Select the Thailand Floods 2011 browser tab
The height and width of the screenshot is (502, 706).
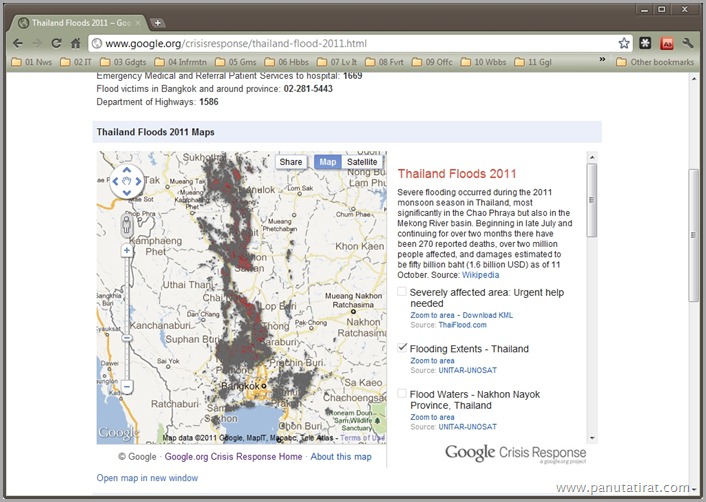[x=81, y=23]
